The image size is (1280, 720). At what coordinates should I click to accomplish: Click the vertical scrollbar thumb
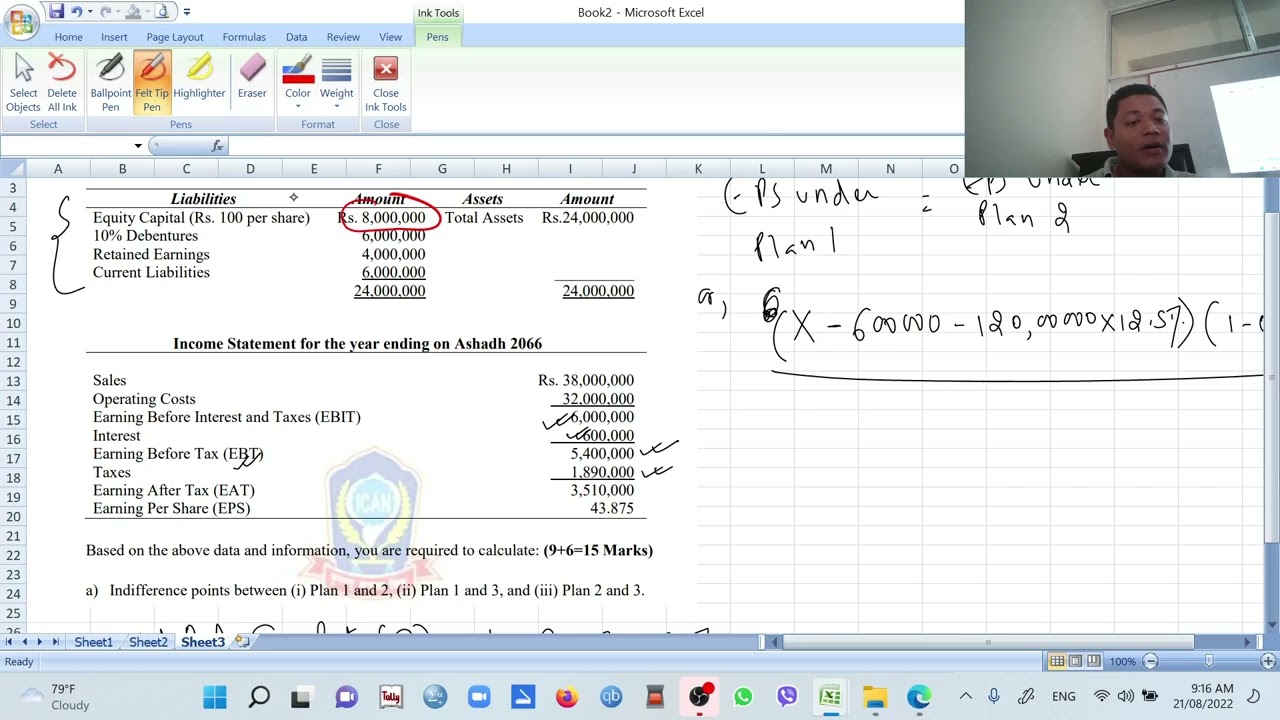[1271, 378]
